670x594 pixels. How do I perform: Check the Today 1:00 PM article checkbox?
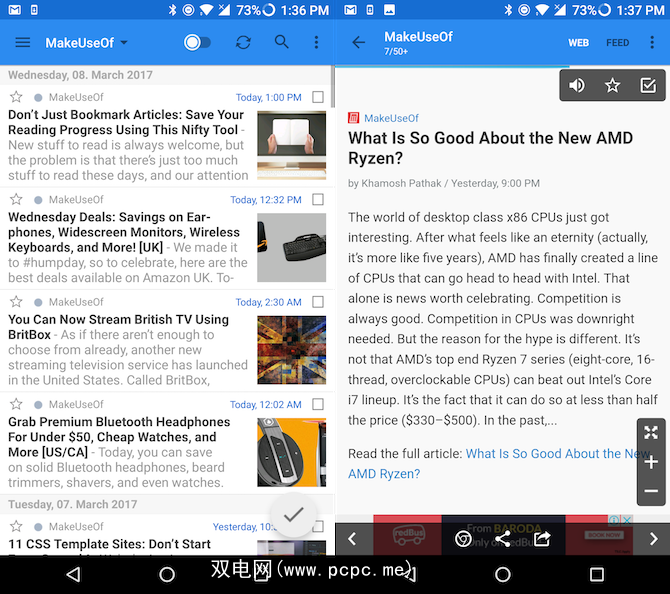(x=318, y=97)
